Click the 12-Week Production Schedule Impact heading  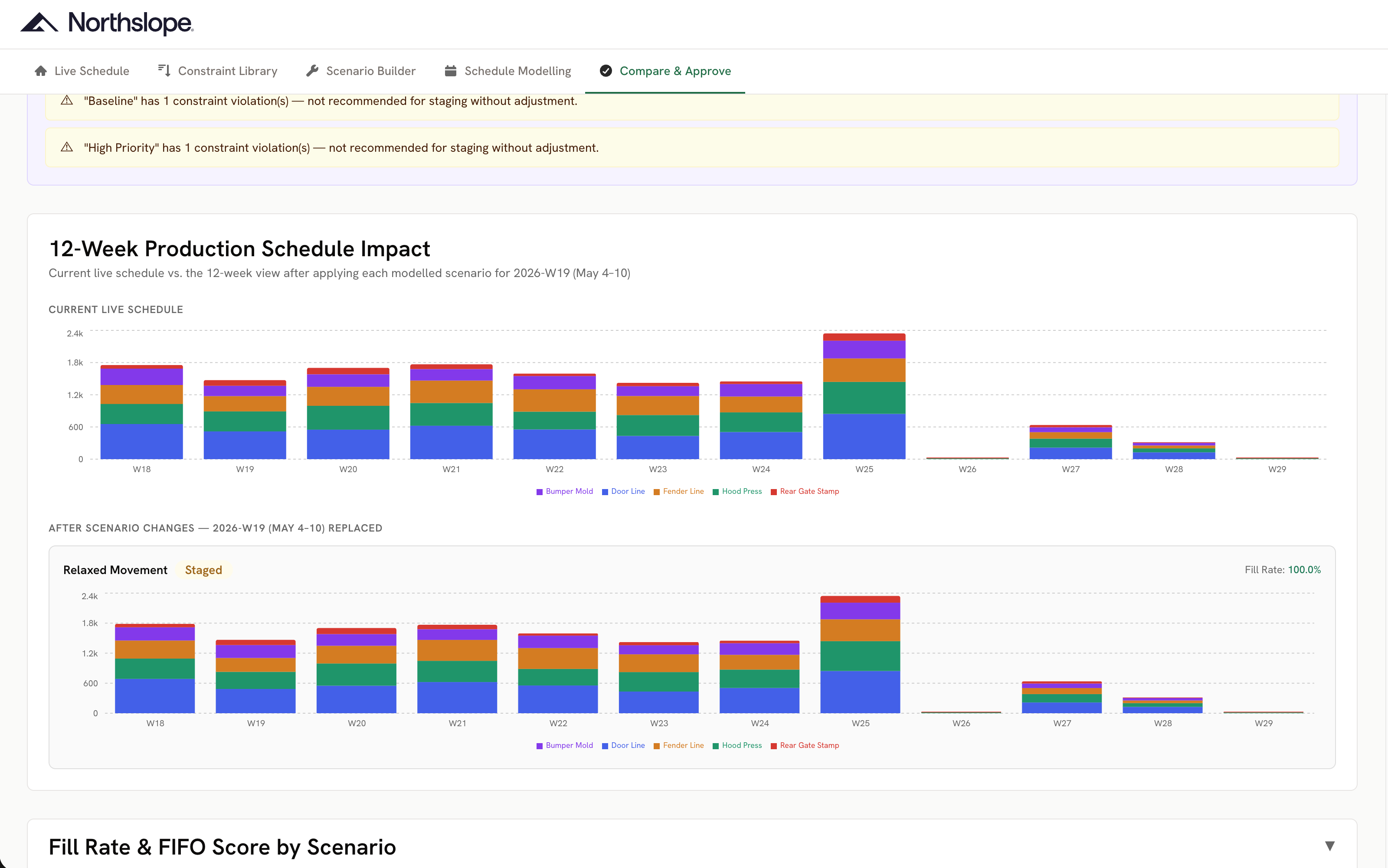coord(239,248)
